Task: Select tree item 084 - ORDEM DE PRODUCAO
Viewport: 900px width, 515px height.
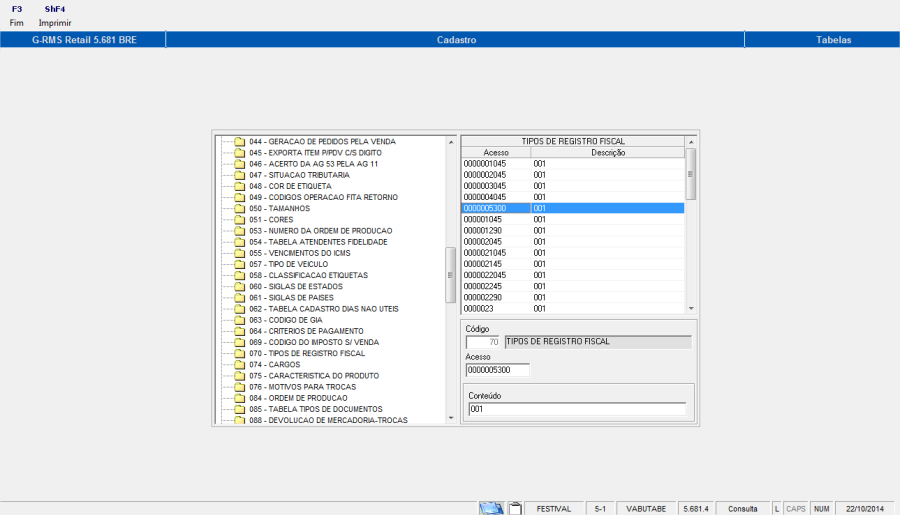Action: (298, 398)
